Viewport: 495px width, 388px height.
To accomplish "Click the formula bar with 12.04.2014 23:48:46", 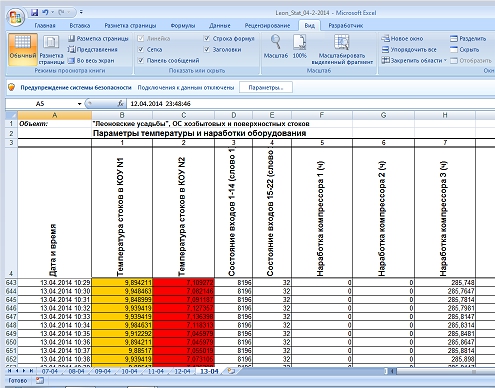I will point(310,104).
